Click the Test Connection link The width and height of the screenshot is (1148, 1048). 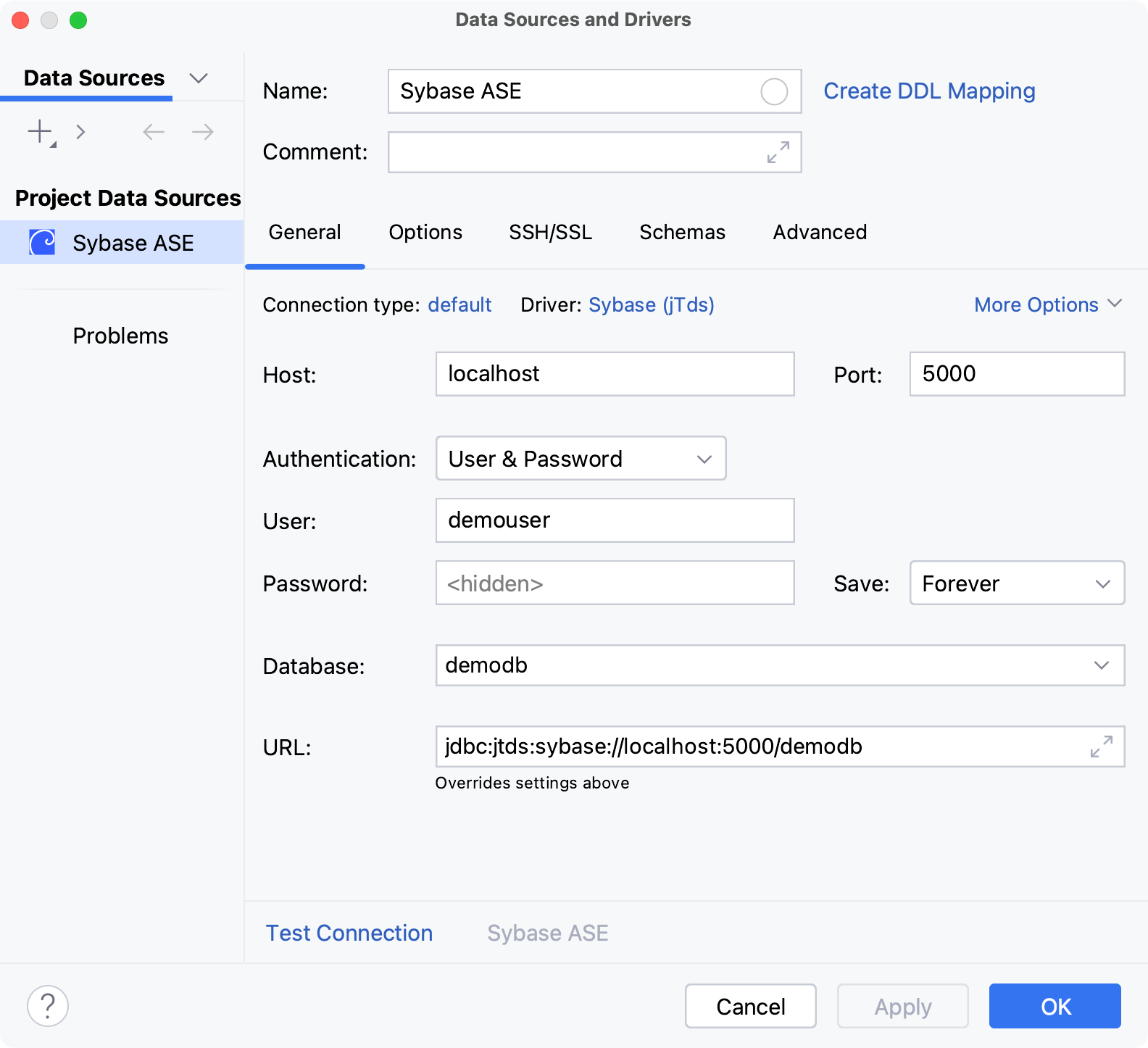349,933
